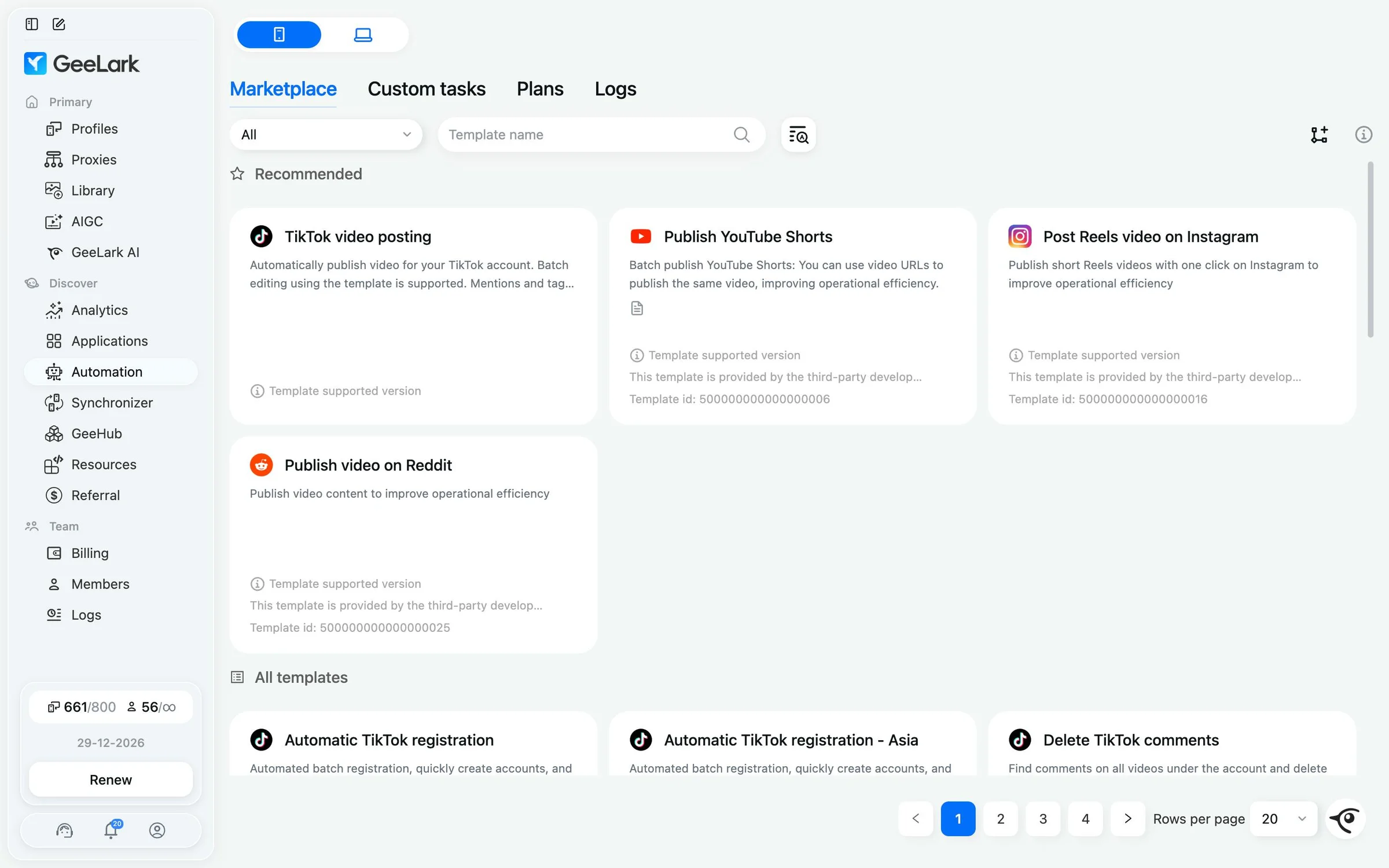Open the advanced filter search icon

point(798,135)
